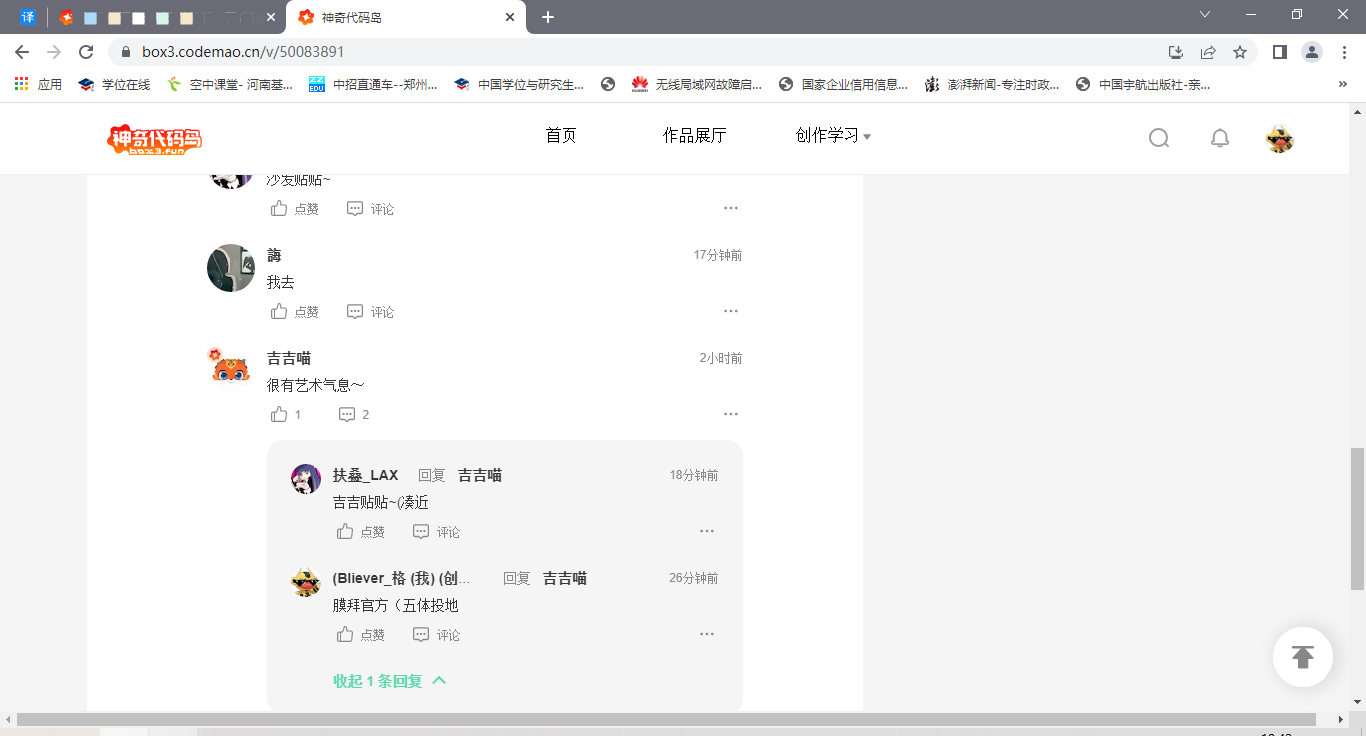Open the 学位在线 bookmark
The width and height of the screenshot is (1366, 736).
pyautogui.click(x=114, y=84)
